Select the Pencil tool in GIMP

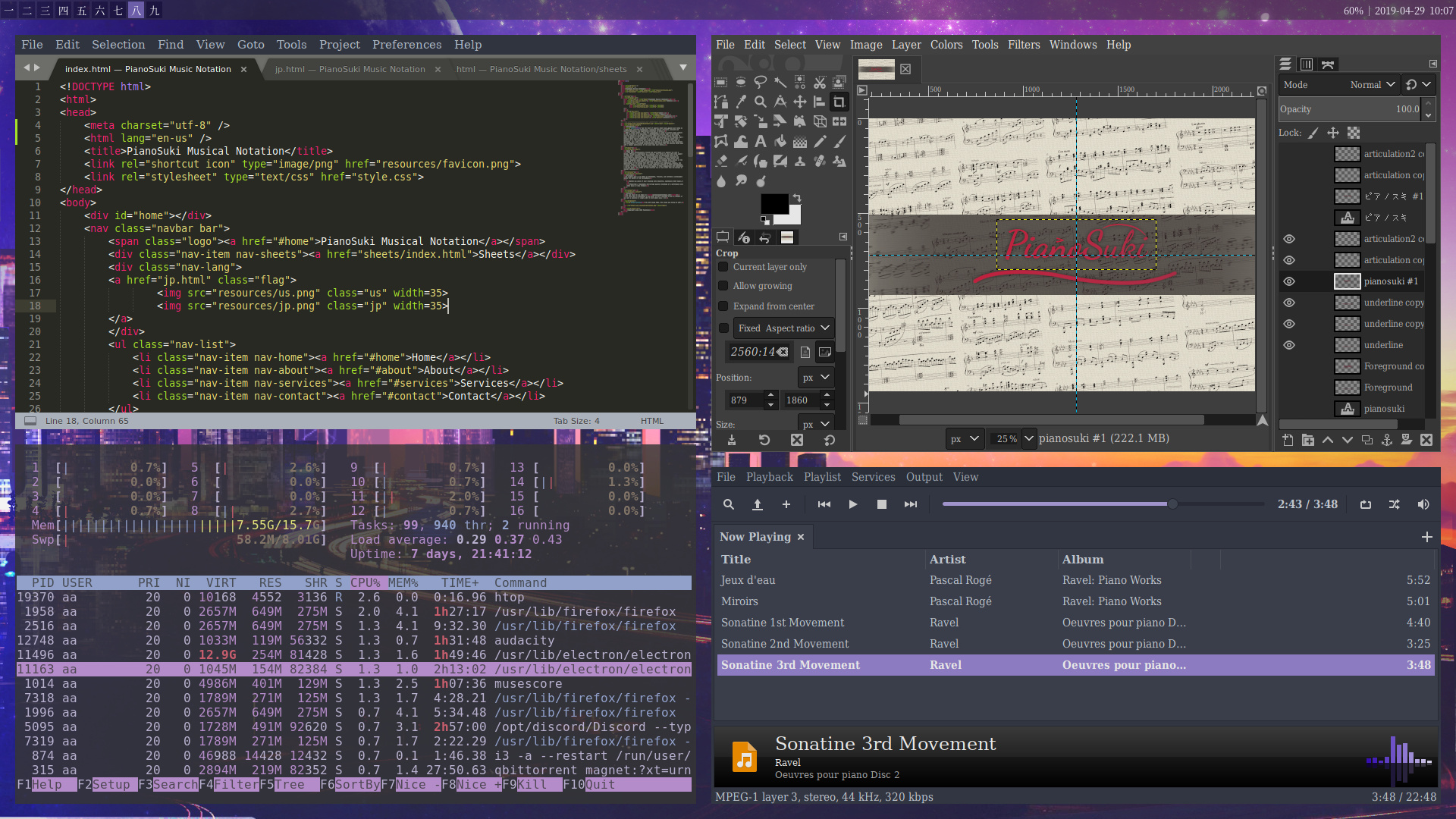(x=820, y=141)
